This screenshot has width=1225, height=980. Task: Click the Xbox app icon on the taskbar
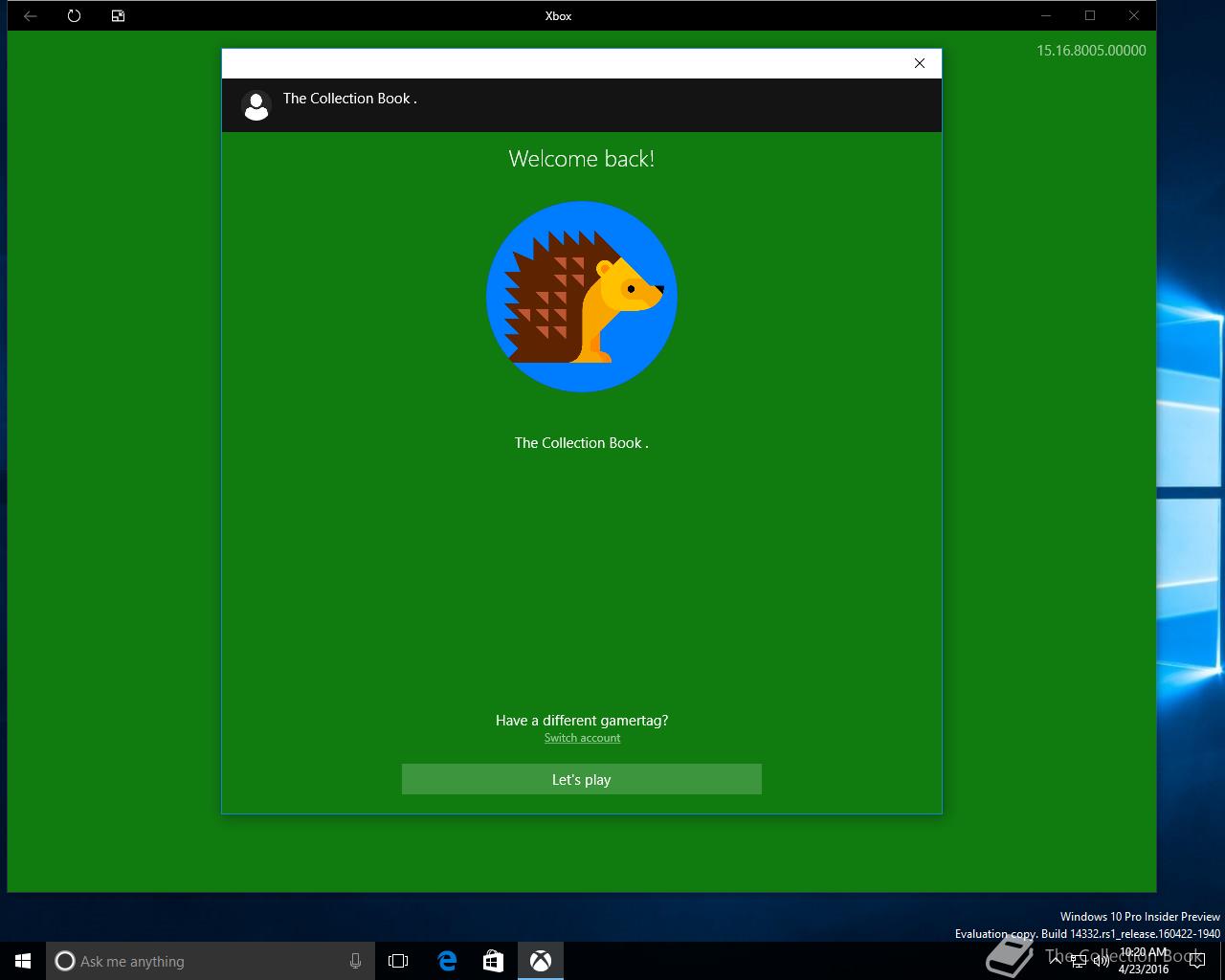pyautogui.click(x=541, y=961)
